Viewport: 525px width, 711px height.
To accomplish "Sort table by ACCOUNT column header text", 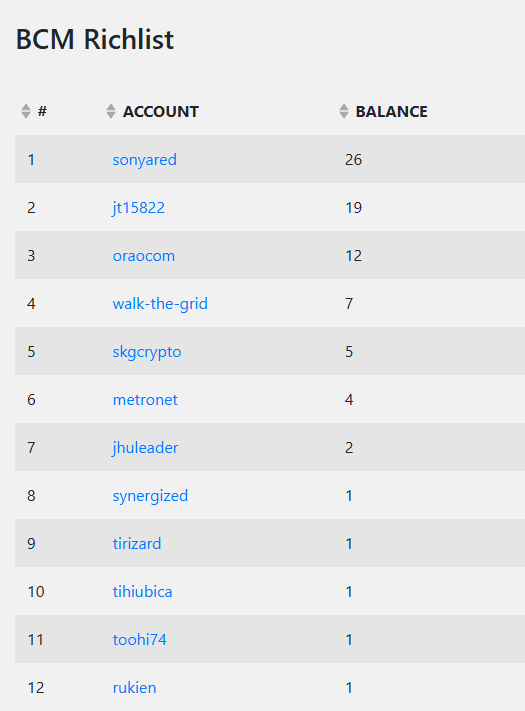I will (160, 112).
